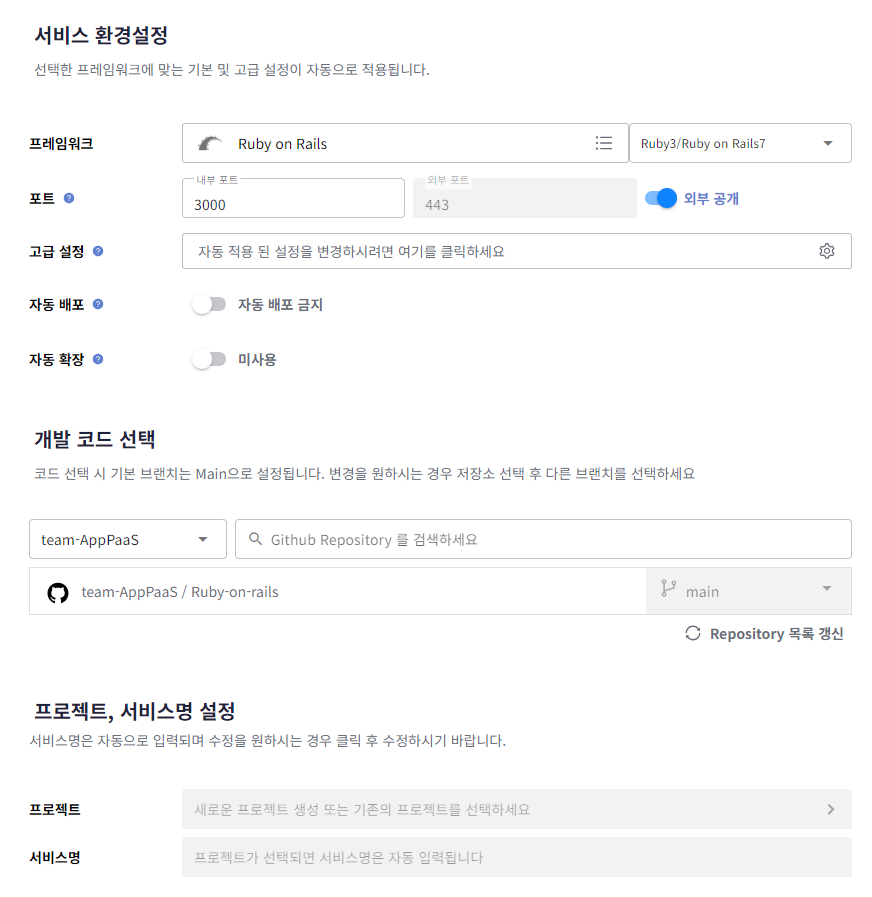Click the gear icon in advanced settings
This screenshot has height=897, width=872.
coord(827,251)
